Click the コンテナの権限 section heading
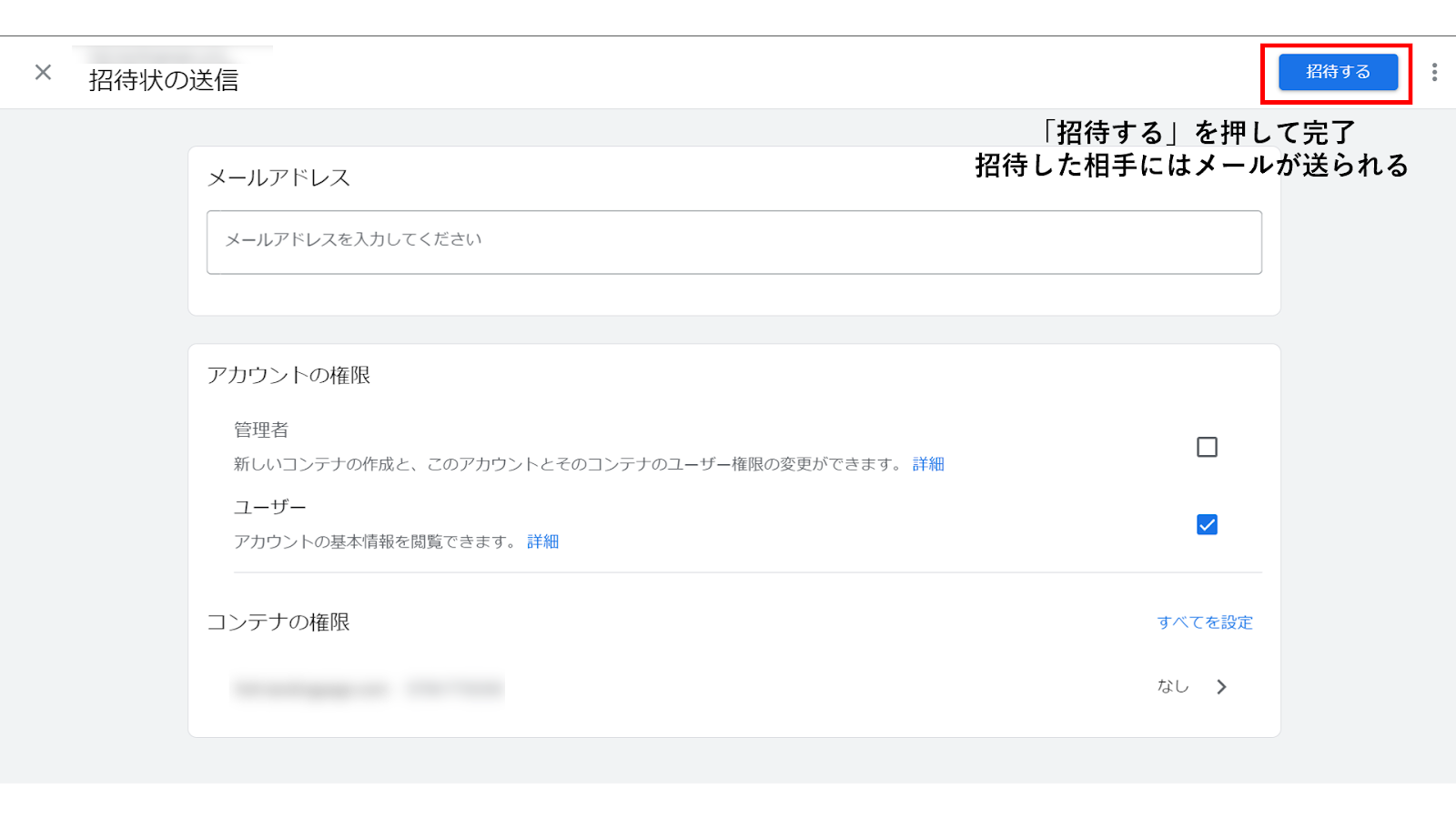 278,622
